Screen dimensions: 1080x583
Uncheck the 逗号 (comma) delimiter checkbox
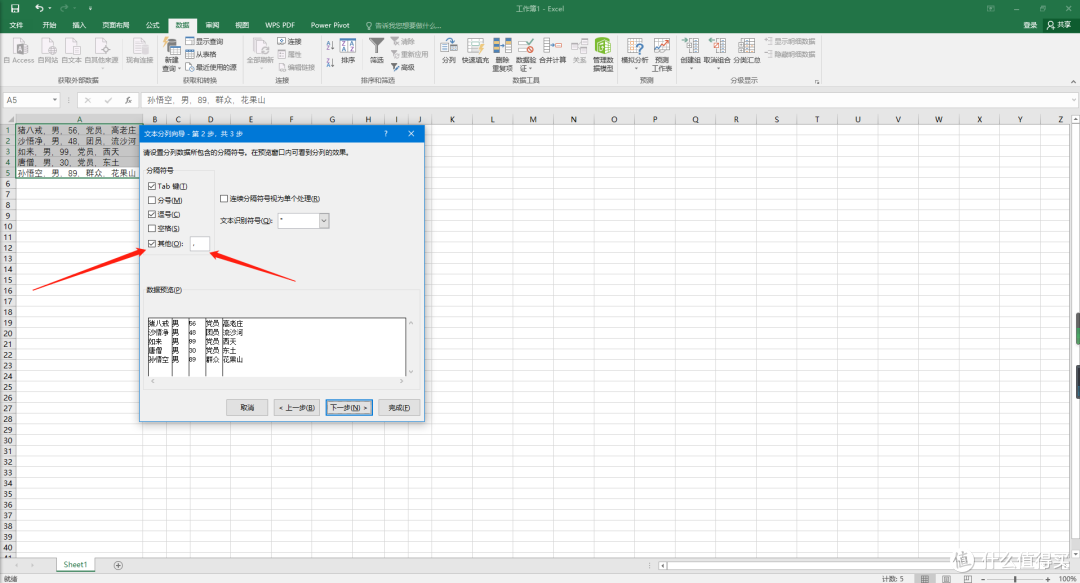(152, 214)
